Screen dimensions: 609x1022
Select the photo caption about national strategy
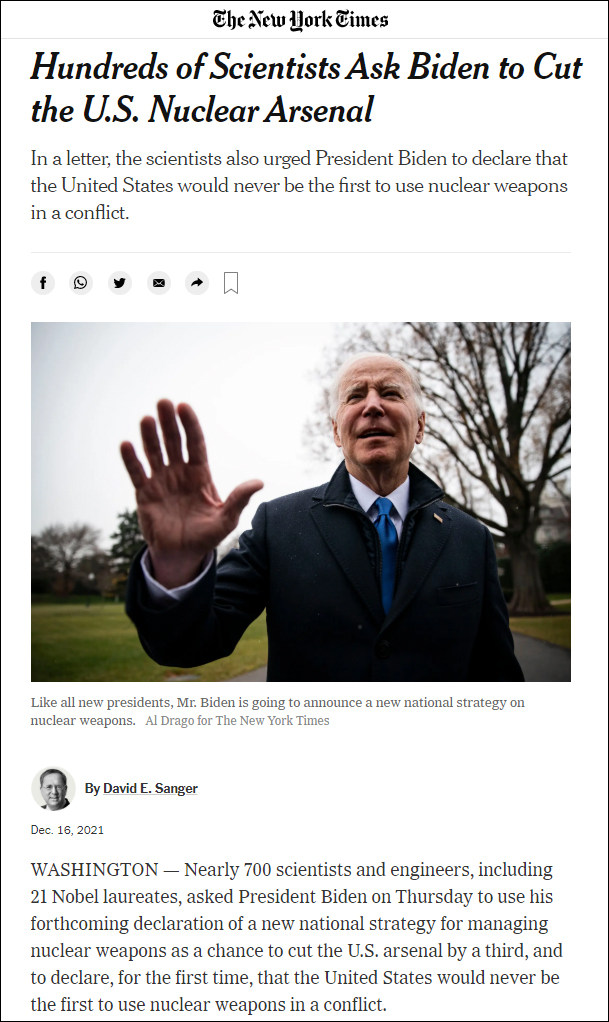point(278,711)
